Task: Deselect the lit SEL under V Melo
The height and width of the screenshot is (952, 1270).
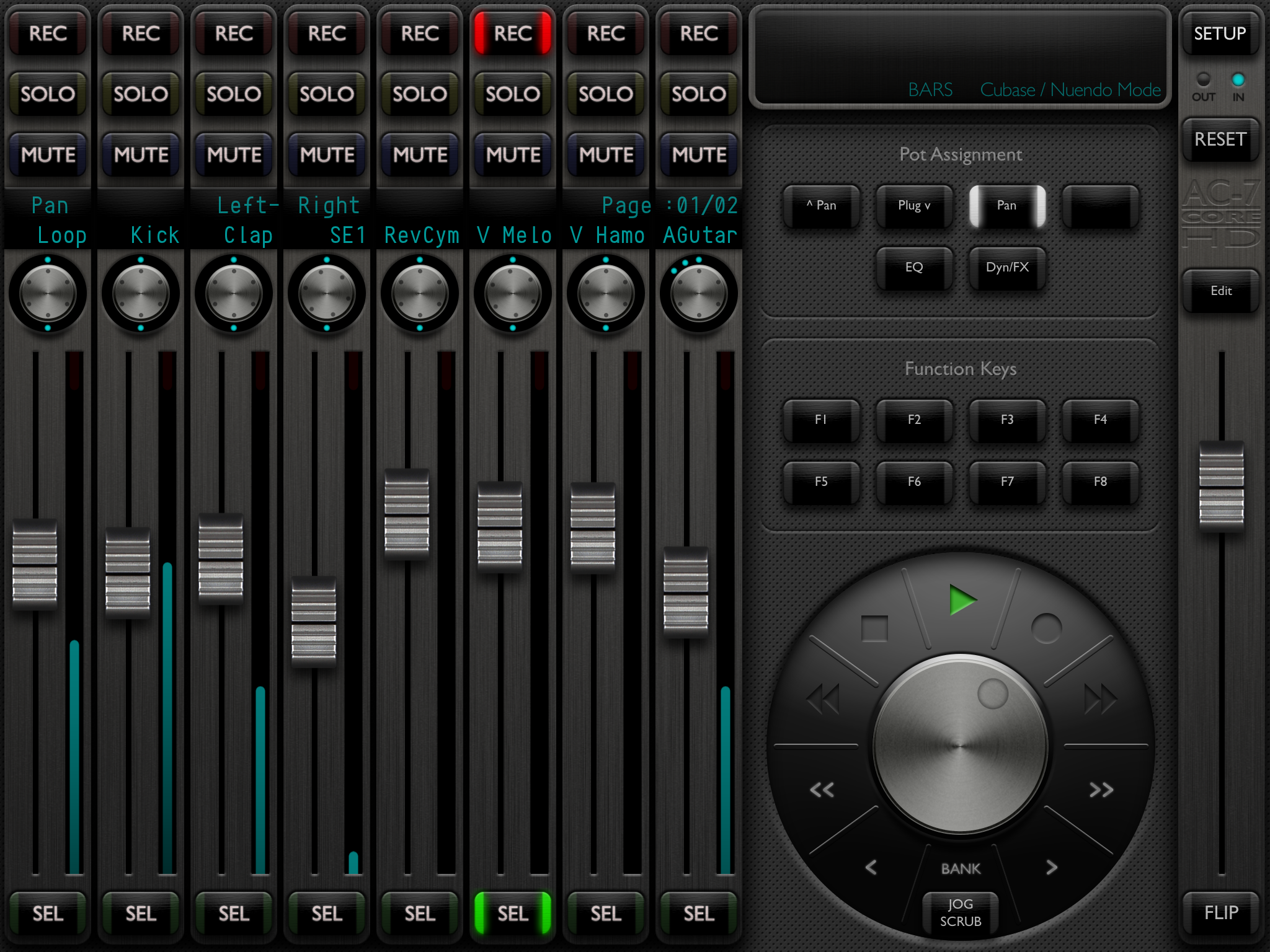Action: point(513,913)
